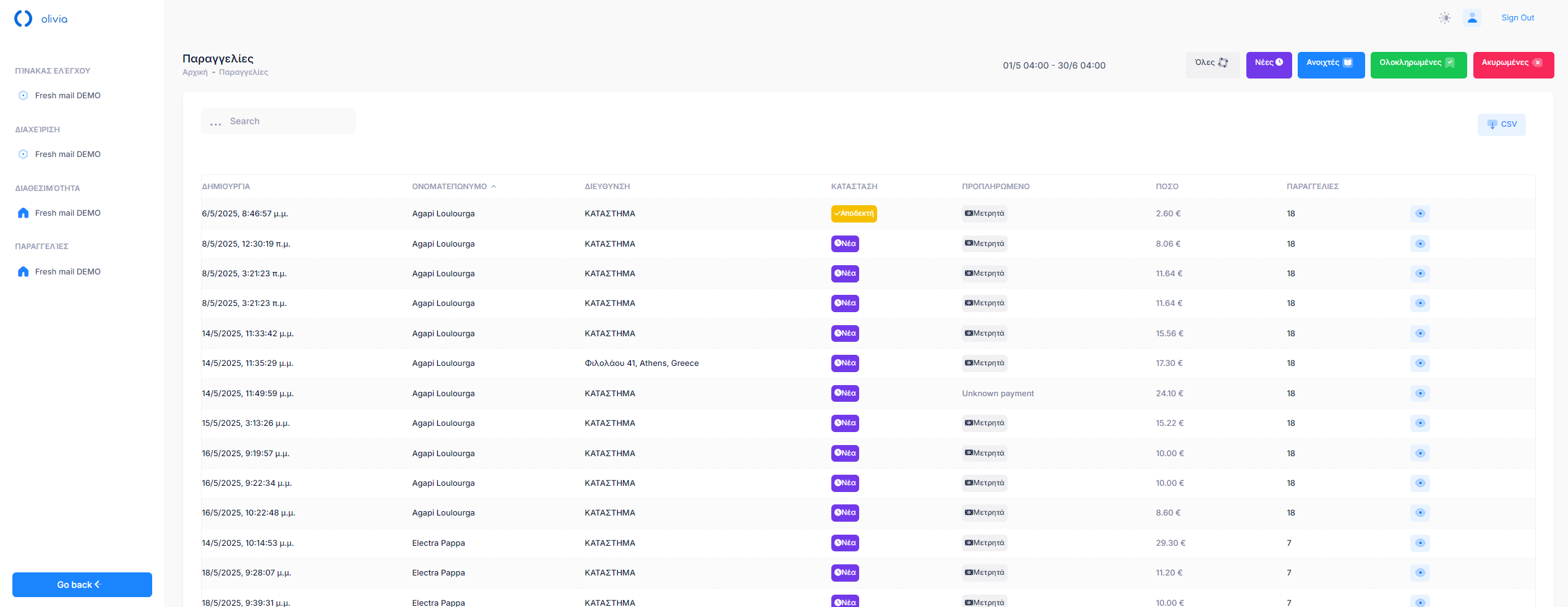View eye icon for 24.10 € order
This screenshot has height=607, width=1568.
coord(1420,394)
